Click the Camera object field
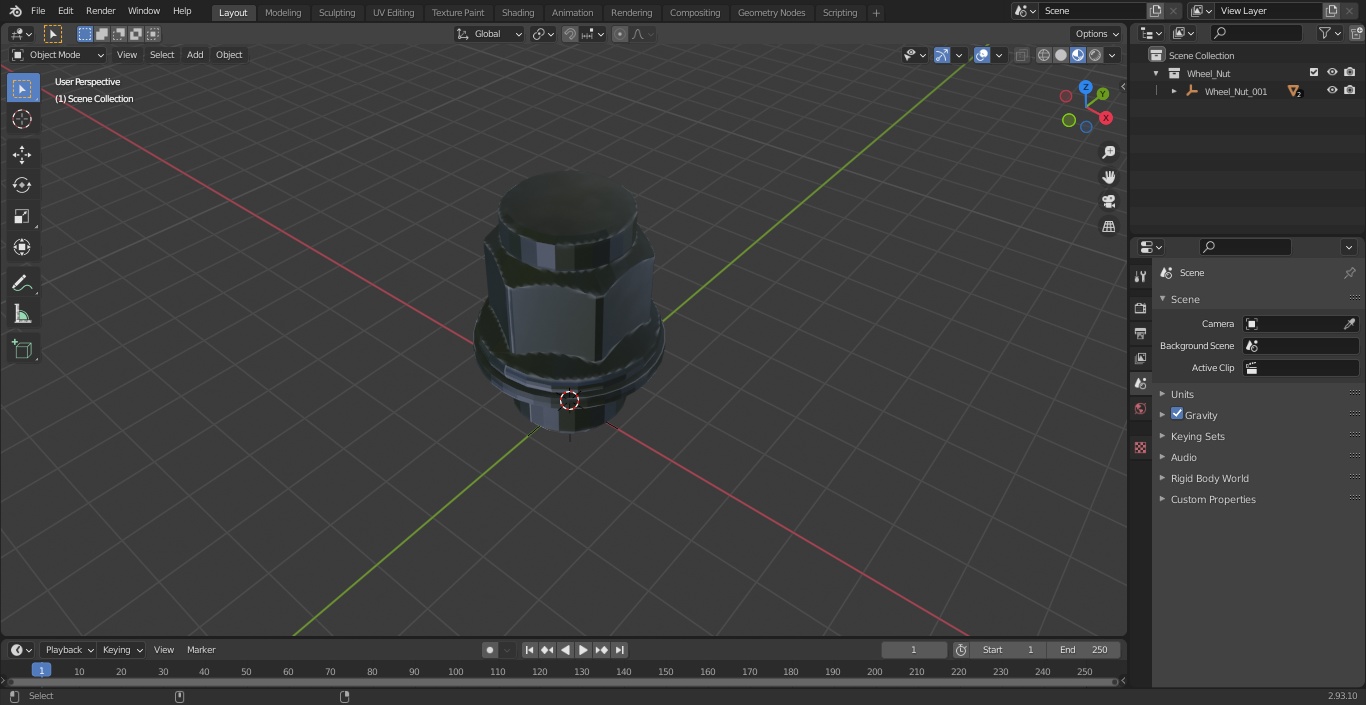Image resolution: width=1366 pixels, height=705 pixels. click(1301, 324)
